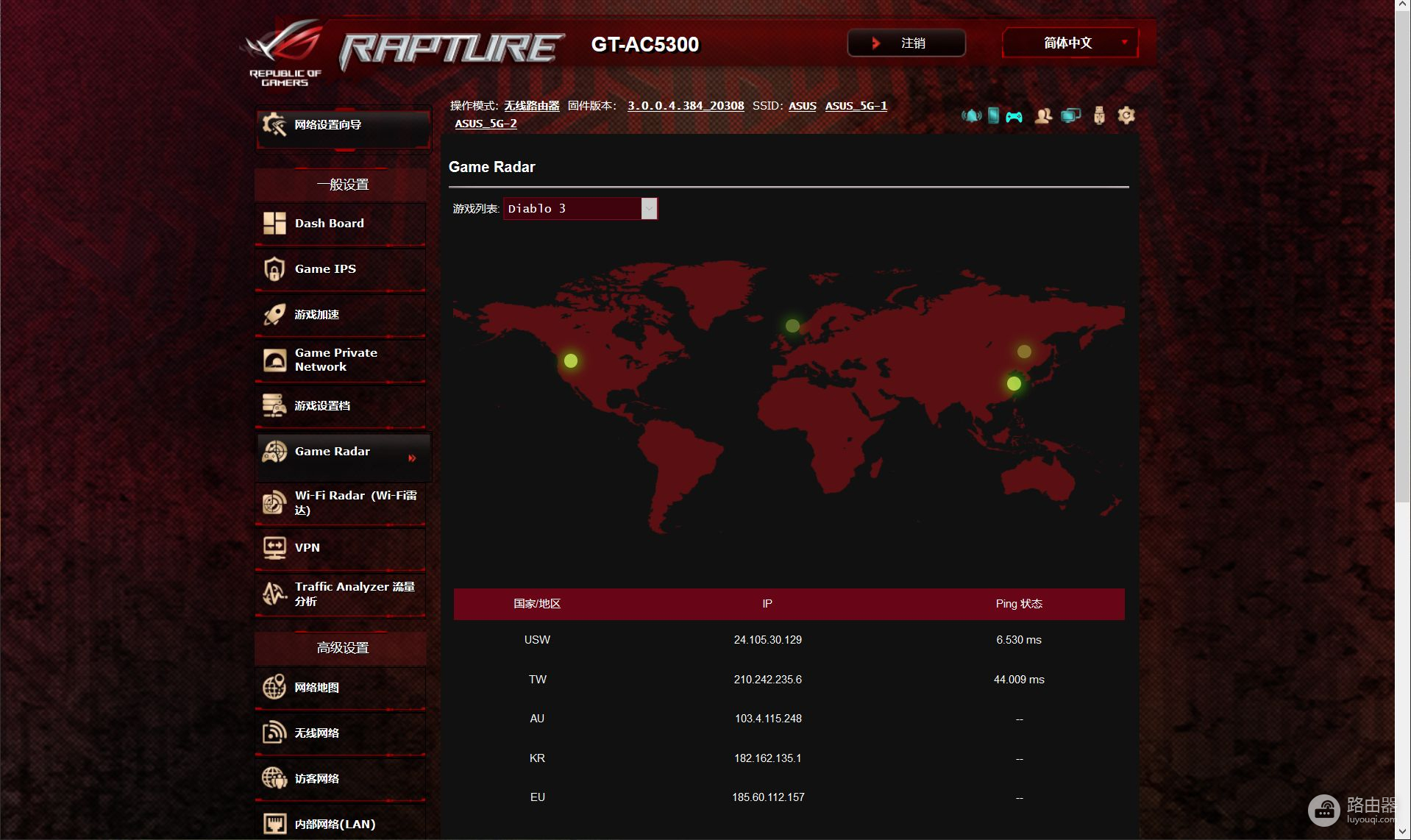Image resolution: width=1411 pixels, height=840 pixels.
Task: Click the ASUS_5G-2 SSID link
Action: (486, 124)
